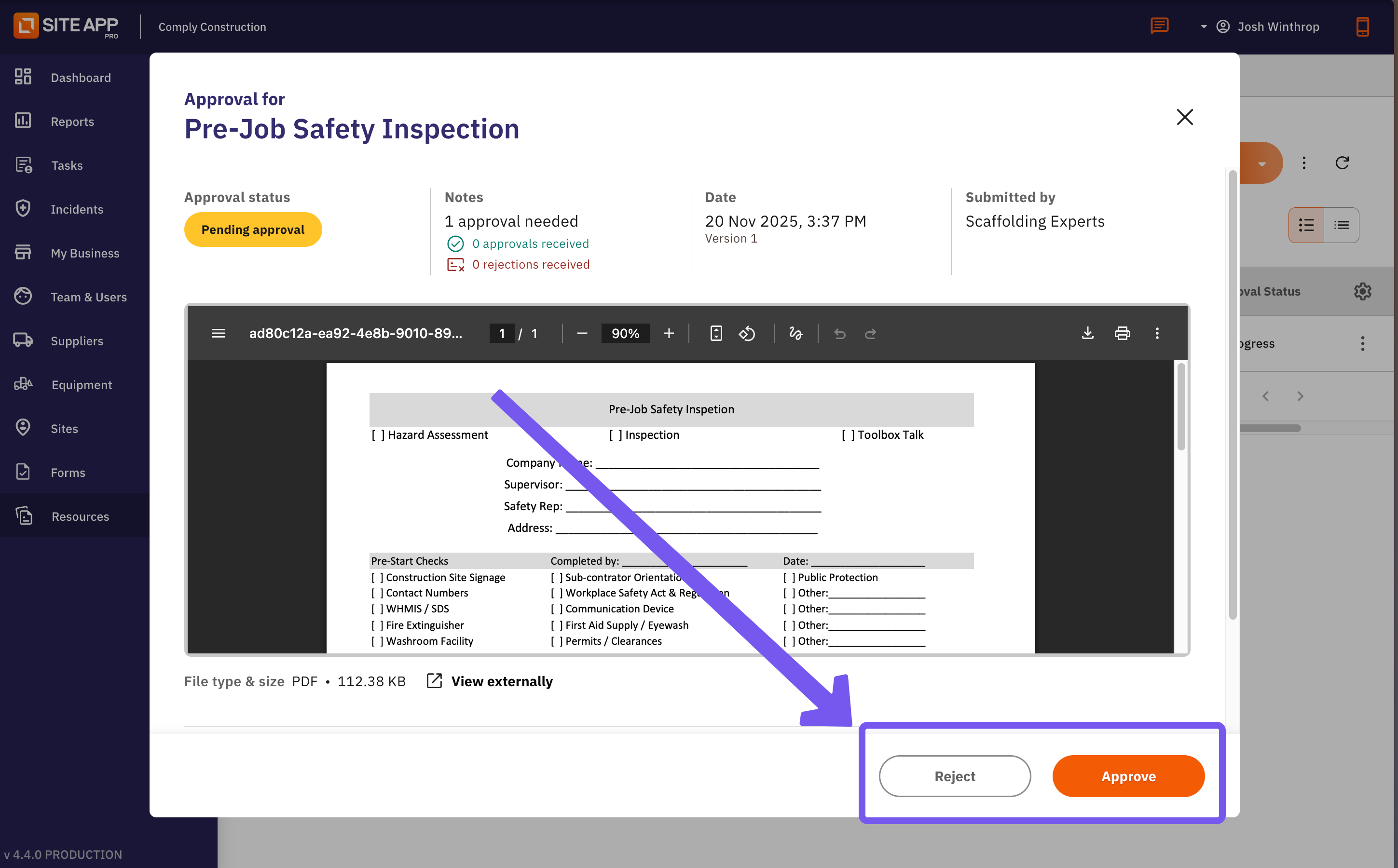Expand Josh Winthrop user dropdown
Viewport: 1398px width, 868px height.
click(x=1204, y=27)
